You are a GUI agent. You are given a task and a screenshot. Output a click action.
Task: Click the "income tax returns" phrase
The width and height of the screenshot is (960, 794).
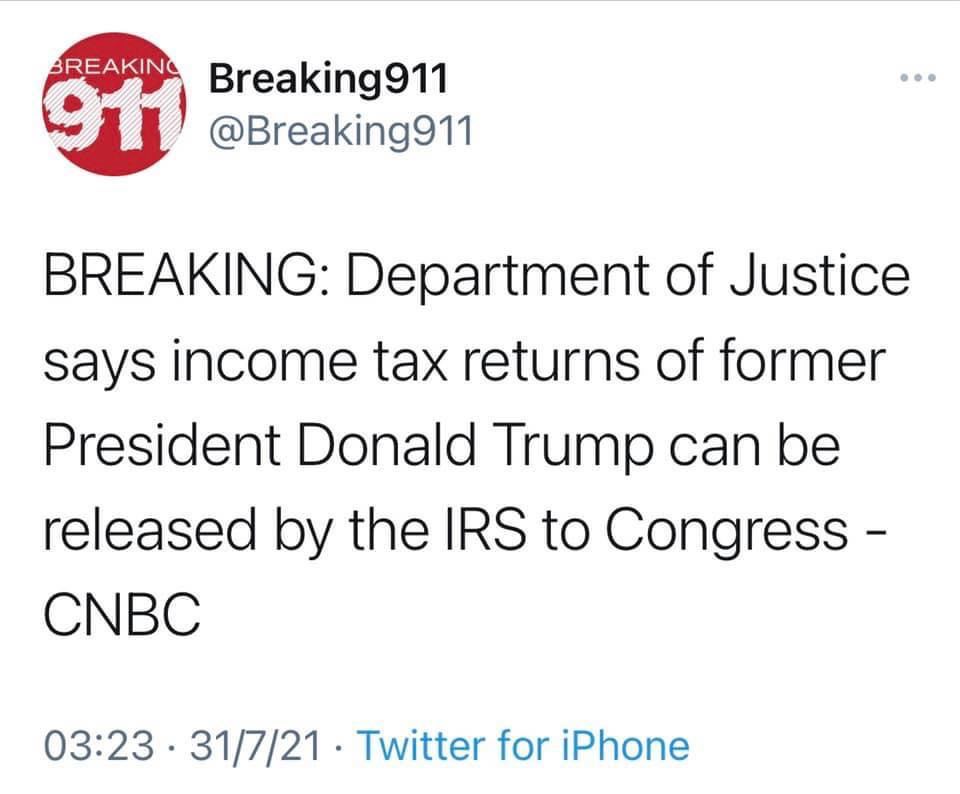[x=371, y=360]
